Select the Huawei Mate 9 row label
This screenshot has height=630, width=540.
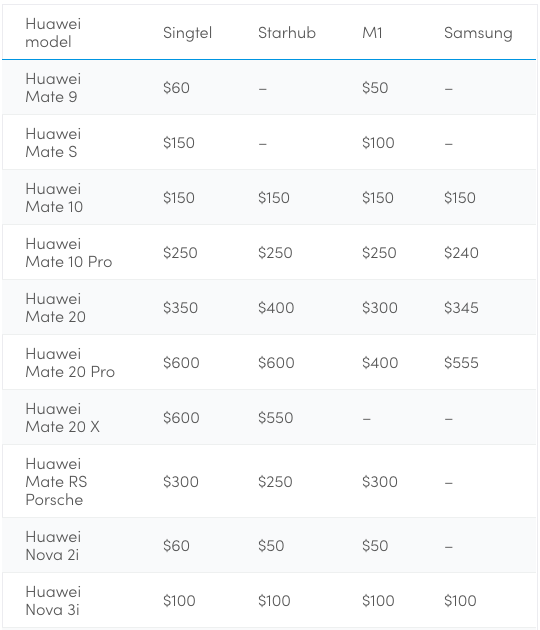[53, 88]
